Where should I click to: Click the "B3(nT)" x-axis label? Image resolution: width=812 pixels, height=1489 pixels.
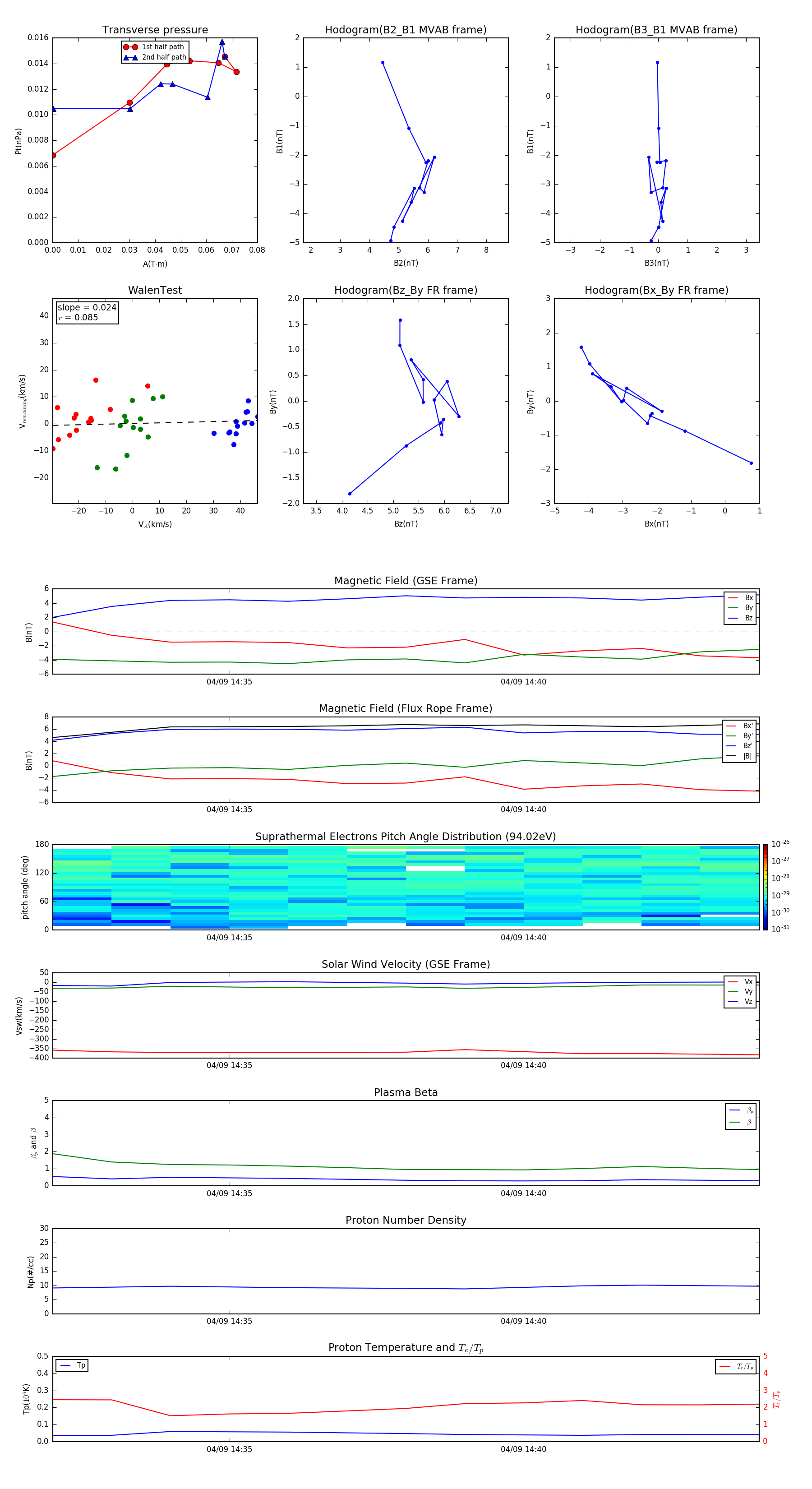[656, 263]
